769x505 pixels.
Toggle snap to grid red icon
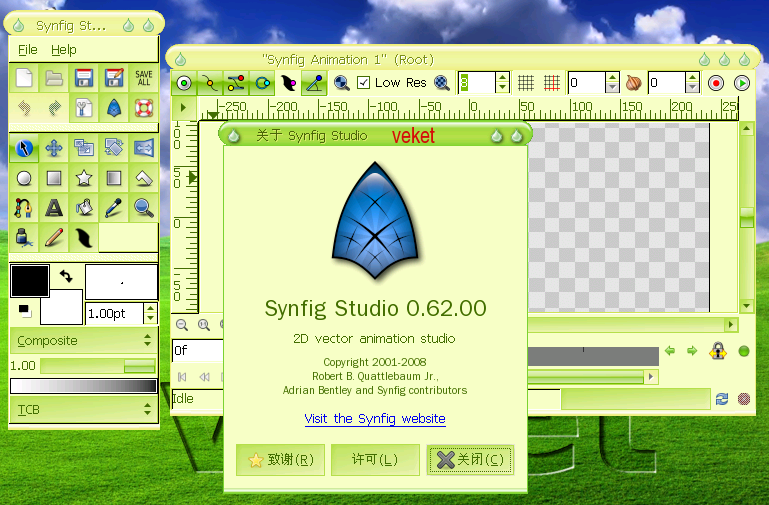click(x=552, y=83)
